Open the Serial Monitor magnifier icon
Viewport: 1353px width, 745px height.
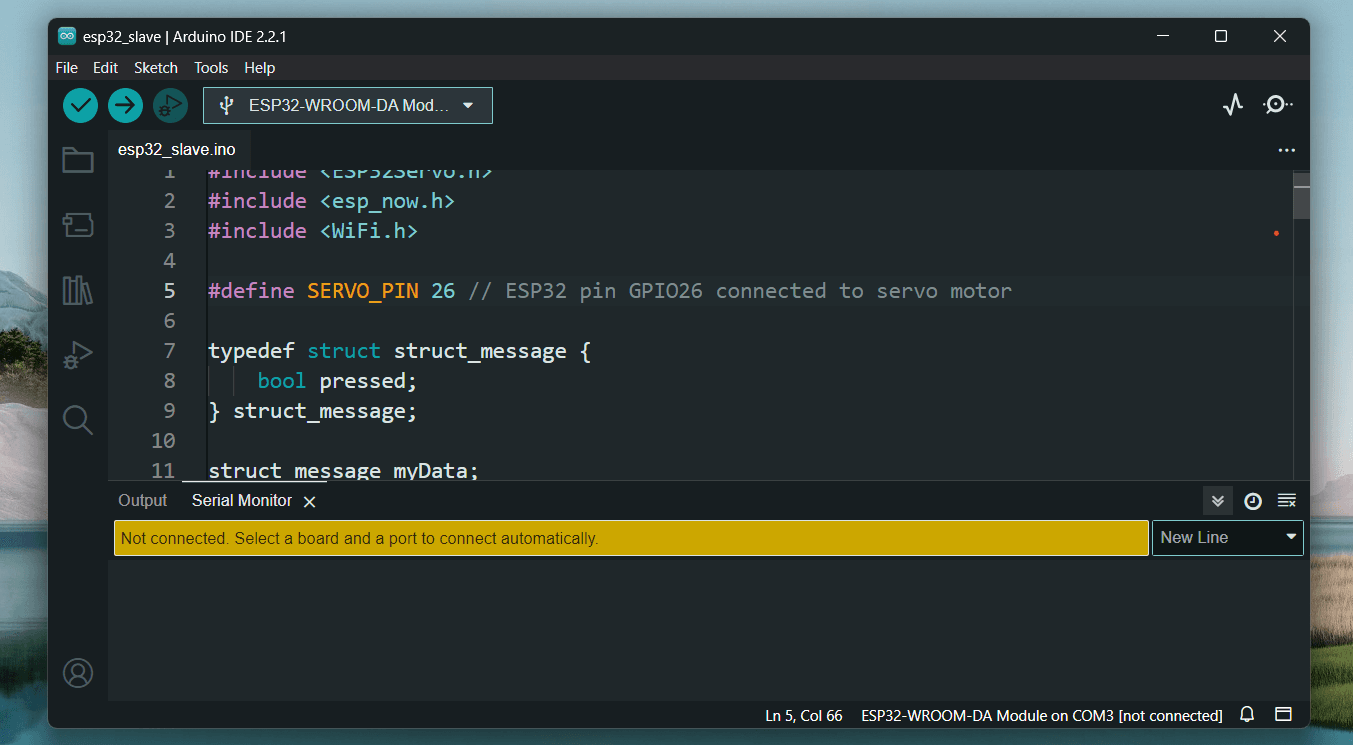coord(1277,105)
